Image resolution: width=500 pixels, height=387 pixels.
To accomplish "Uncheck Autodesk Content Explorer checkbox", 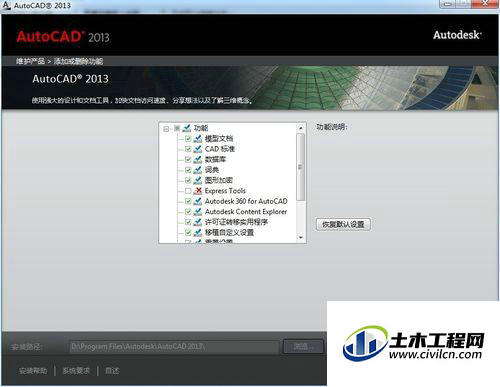I will click(188, 212).
